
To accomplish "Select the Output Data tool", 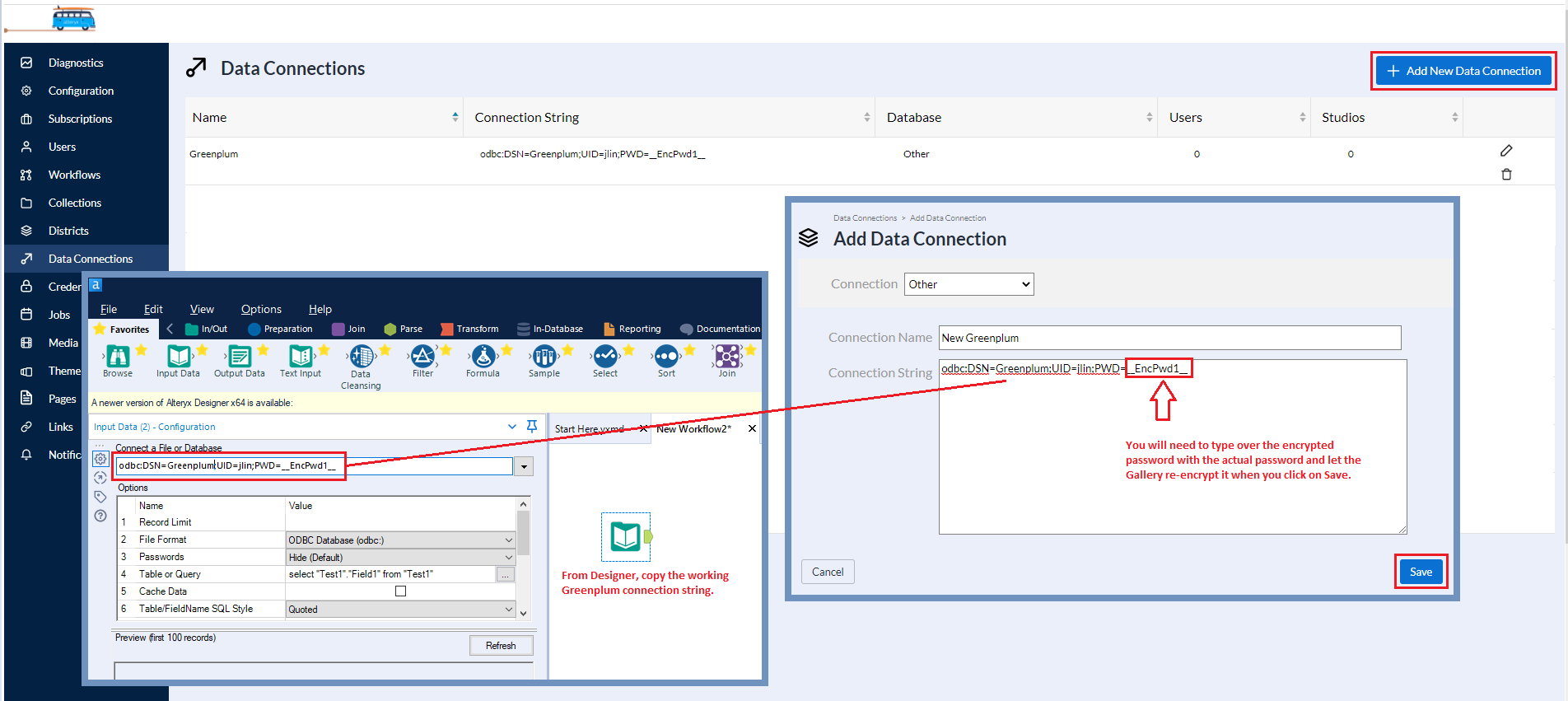I will coord(240,362).
